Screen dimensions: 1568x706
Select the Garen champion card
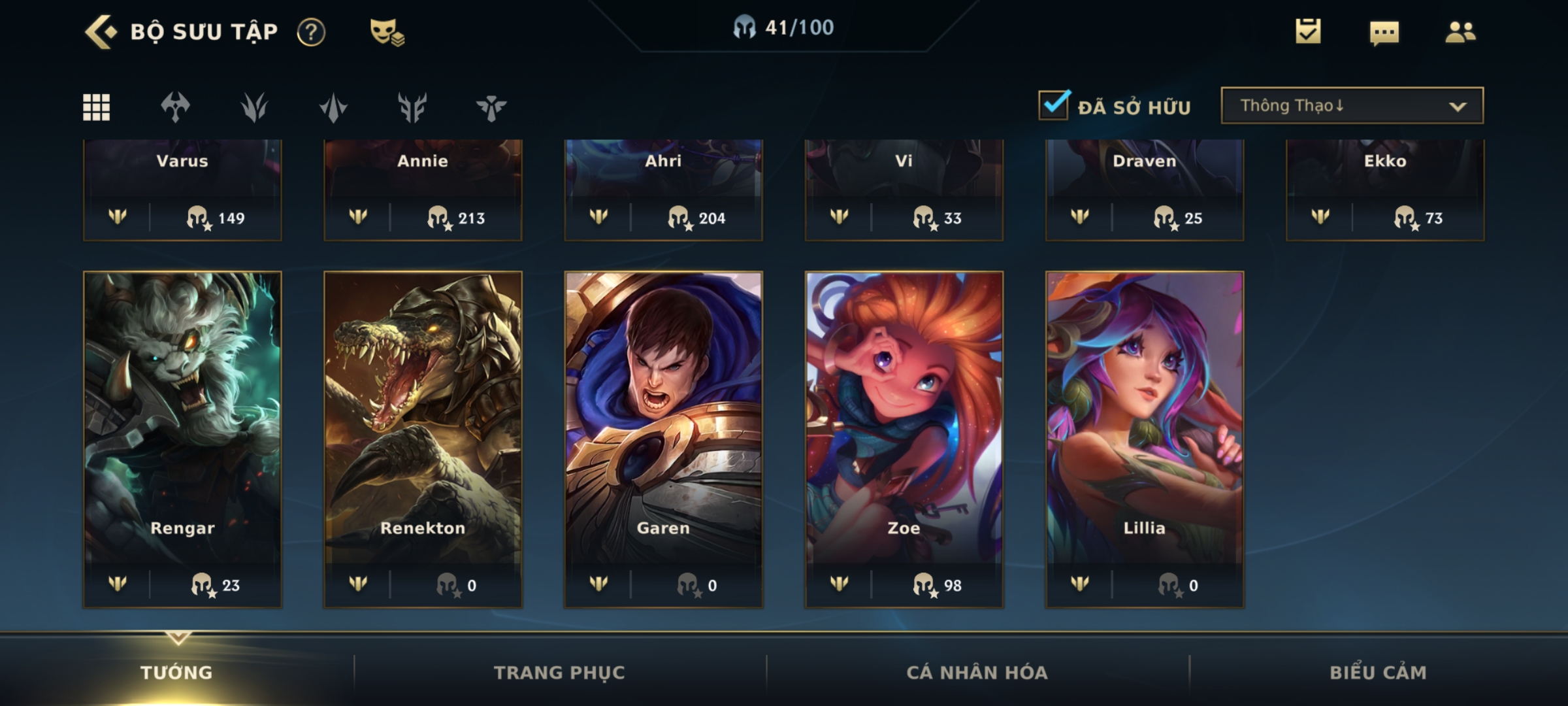coord(663,439)
